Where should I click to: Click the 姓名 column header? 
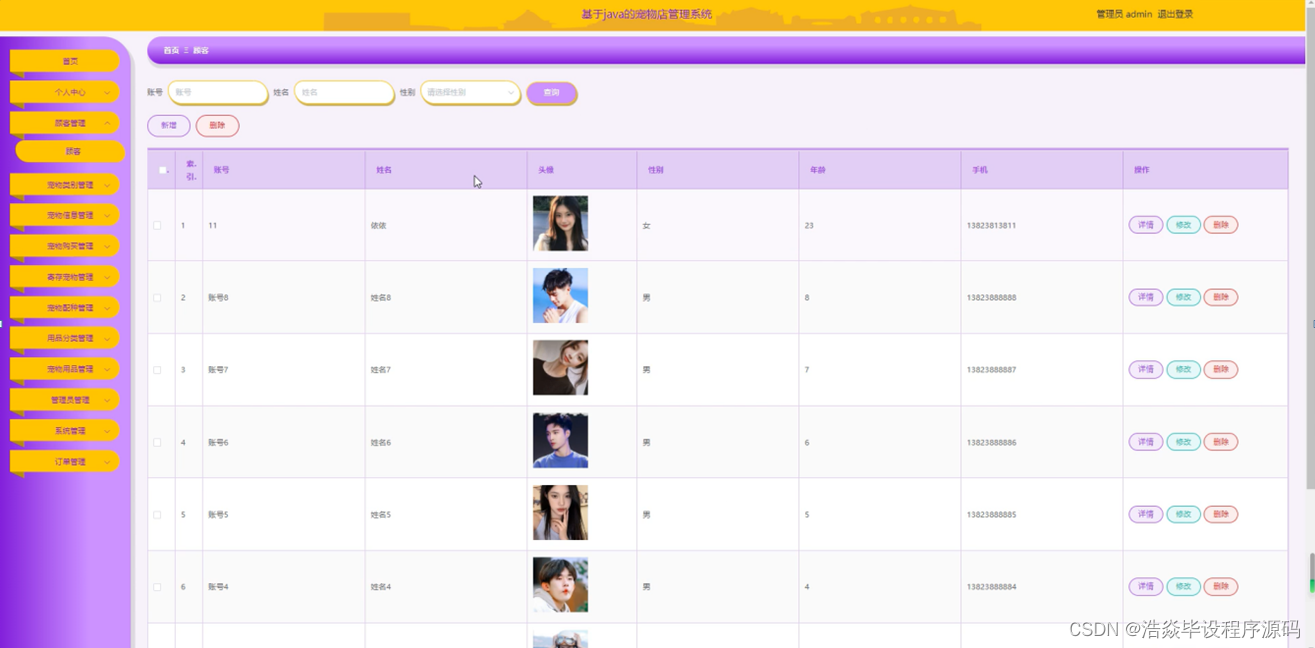[x=384, y=170]
